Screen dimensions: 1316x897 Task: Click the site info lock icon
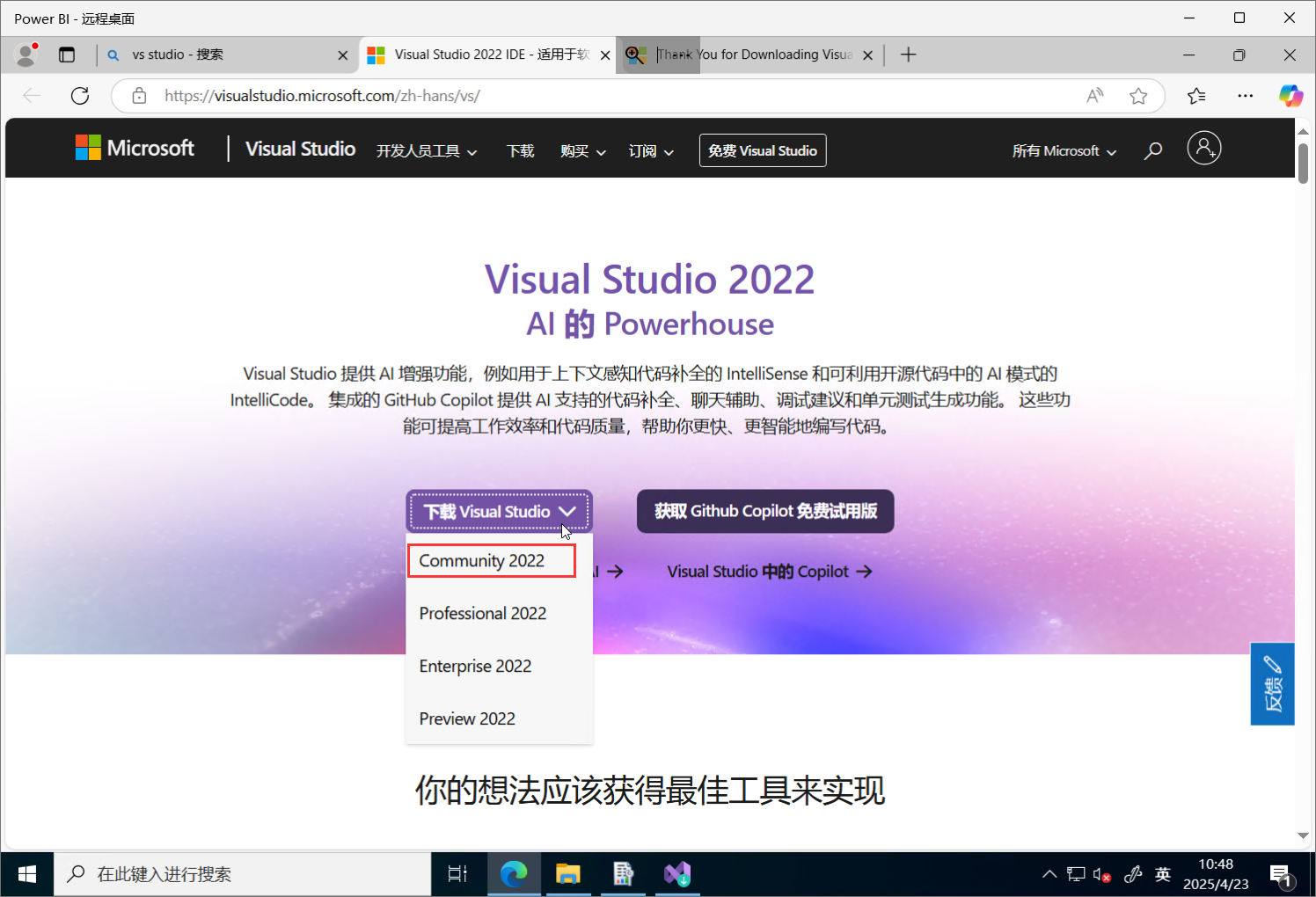[139, 96]
